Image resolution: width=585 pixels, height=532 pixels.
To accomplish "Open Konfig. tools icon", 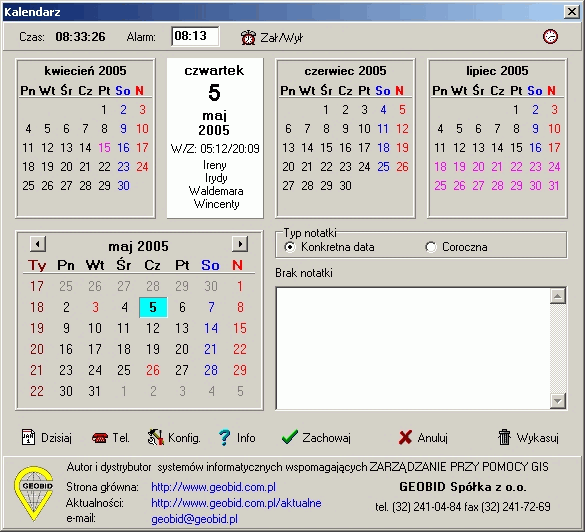I will [156, 437].
